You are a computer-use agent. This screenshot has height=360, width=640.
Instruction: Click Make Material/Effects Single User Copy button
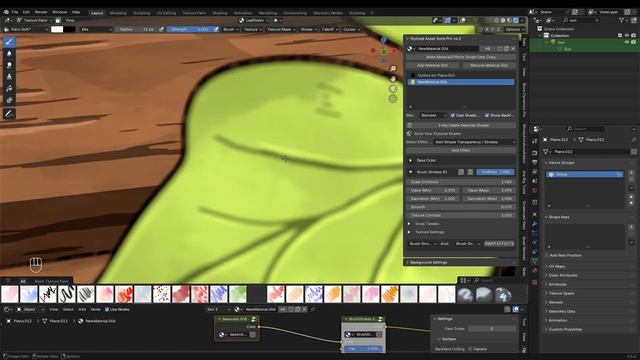(x=461, y=57)
